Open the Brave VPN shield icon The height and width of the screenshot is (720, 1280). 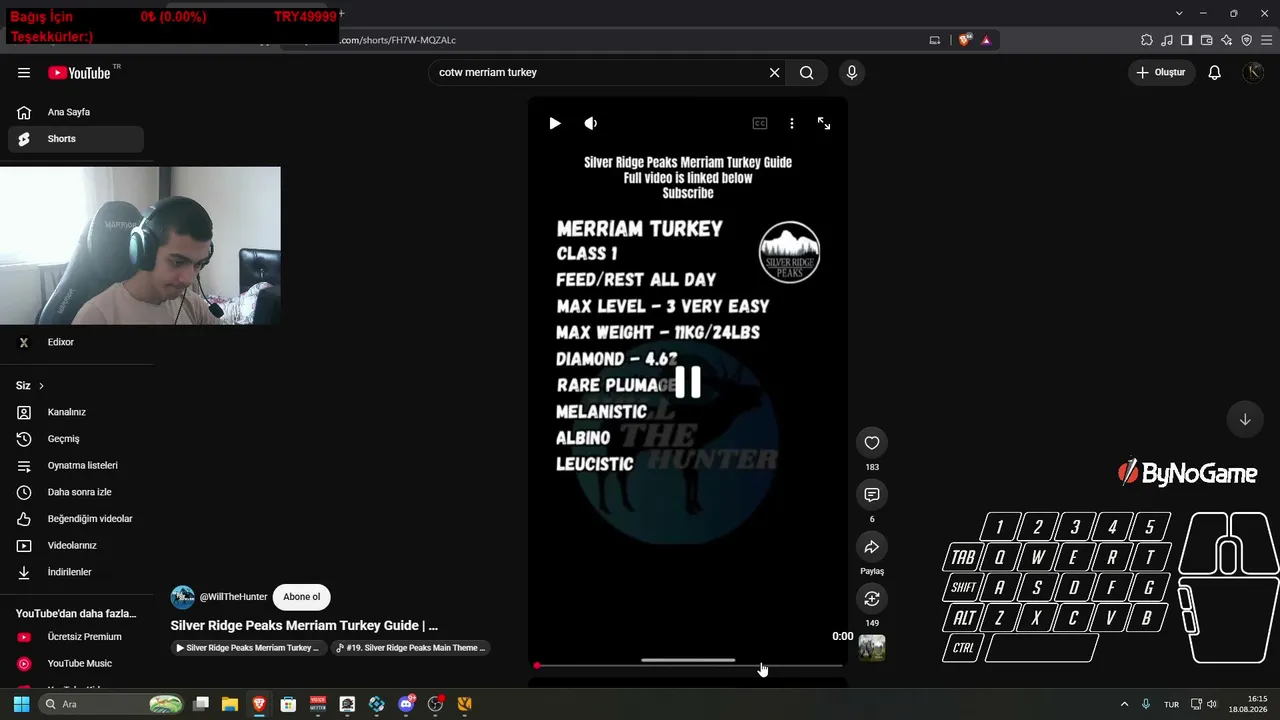1247,40
